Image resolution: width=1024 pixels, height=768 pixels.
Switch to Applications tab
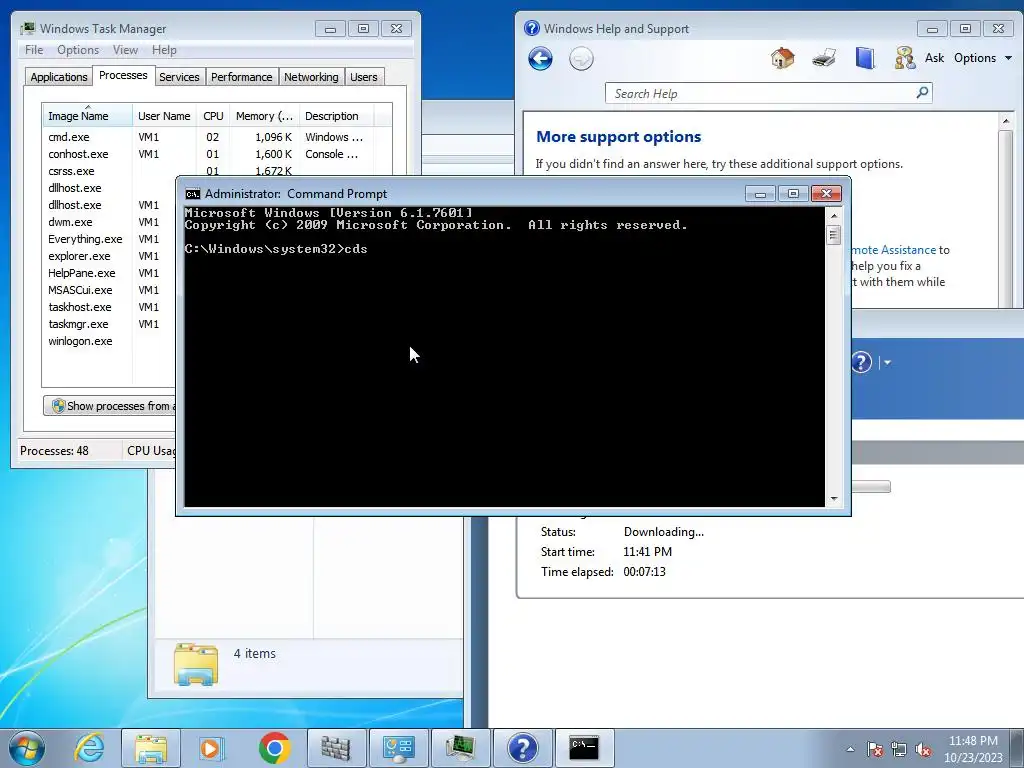(59, 77)
